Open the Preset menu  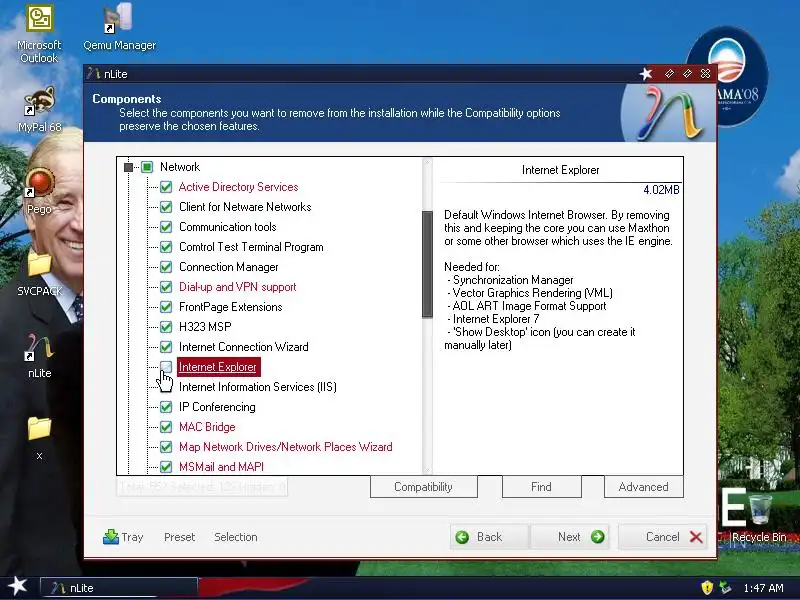pyautogui.click(x=180, y=537)
